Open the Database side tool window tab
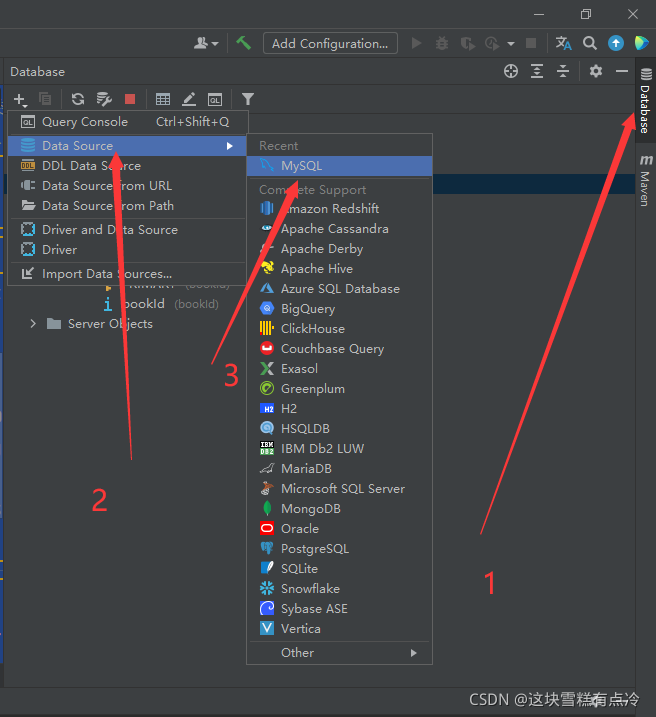Screen dimensions: 656x717 645,101
